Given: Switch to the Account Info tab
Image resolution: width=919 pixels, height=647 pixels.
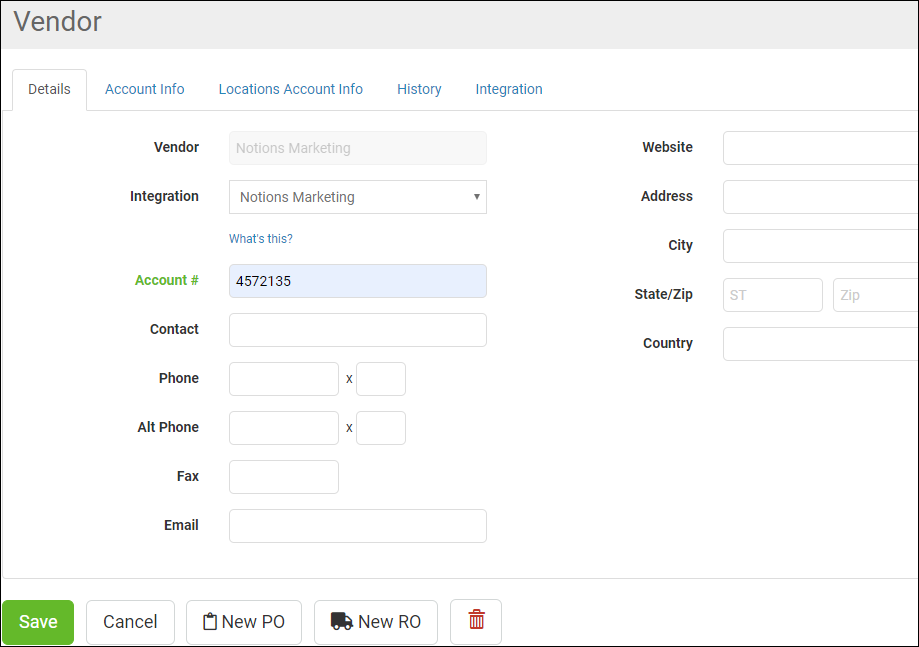Looking at the screenshot, I should point(145,89).
